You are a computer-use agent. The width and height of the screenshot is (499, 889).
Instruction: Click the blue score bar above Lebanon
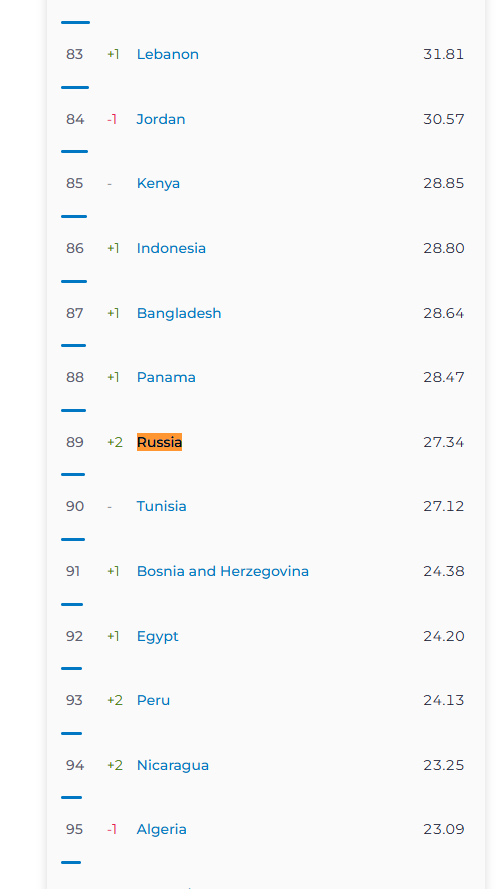(75, 23)
